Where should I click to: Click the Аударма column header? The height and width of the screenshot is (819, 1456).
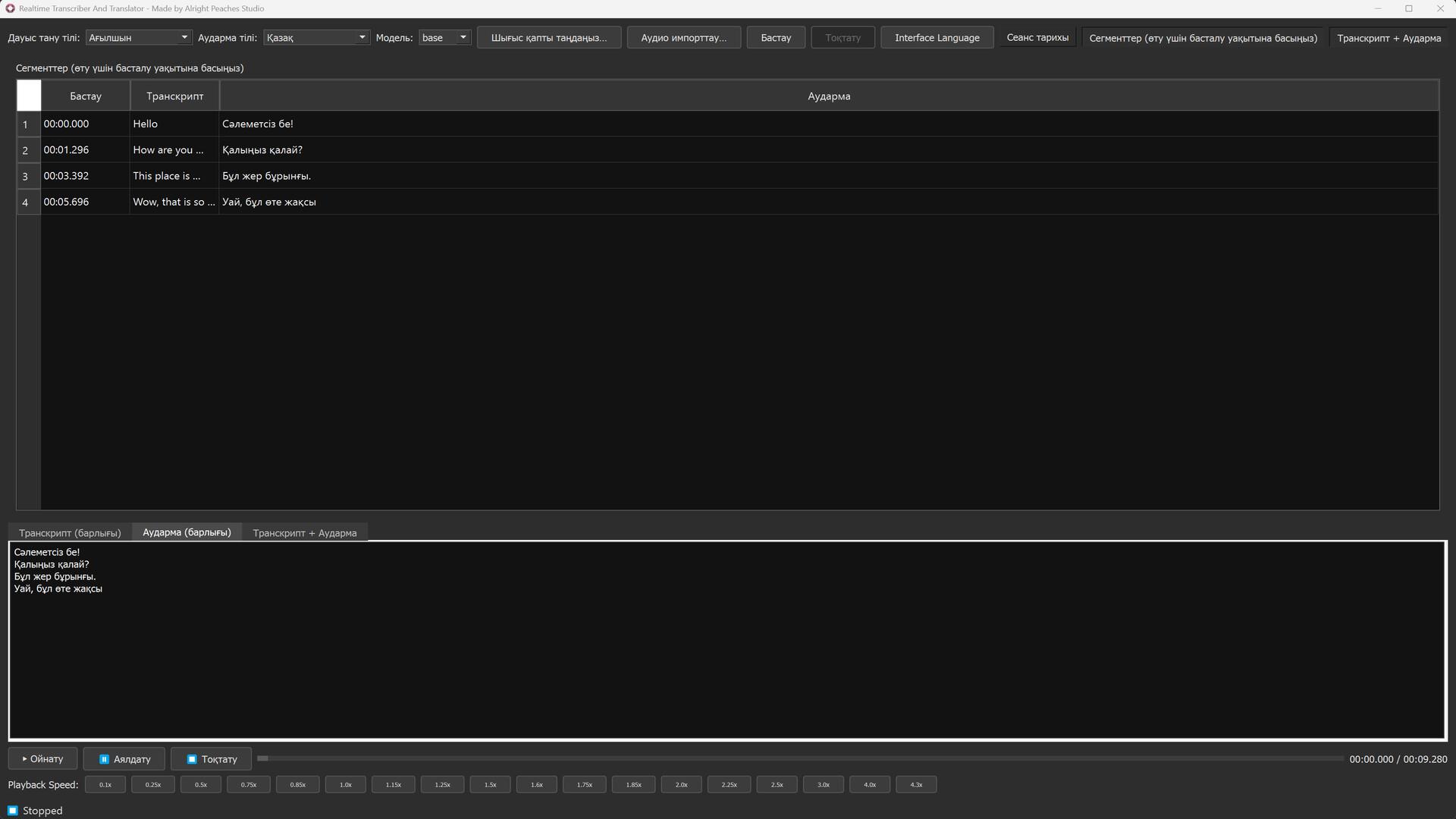coord(828,96)
